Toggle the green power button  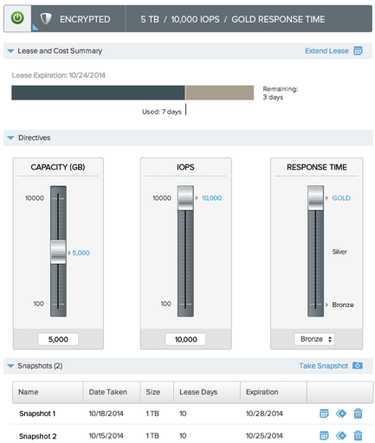pos(17,18)
